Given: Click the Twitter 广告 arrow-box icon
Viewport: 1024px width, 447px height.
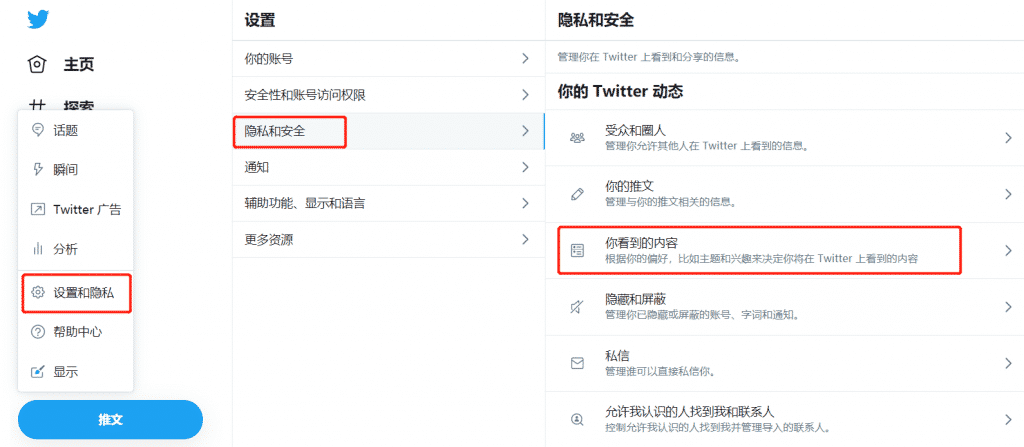Looking at the screenshot, I should pyautogui.click(x=38, y=210).
